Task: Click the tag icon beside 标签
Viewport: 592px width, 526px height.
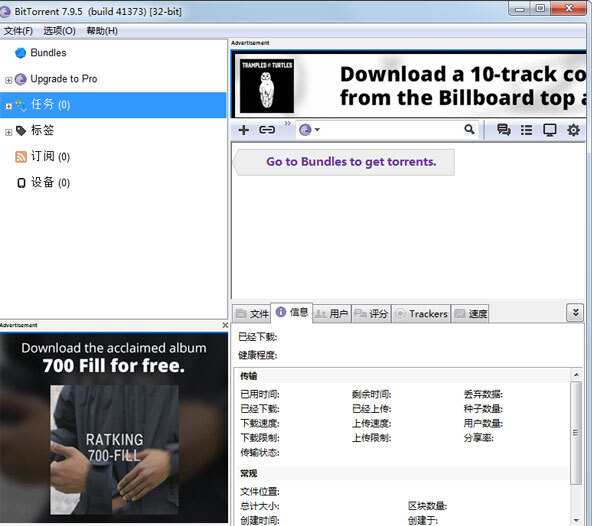Action: (21, 131)
